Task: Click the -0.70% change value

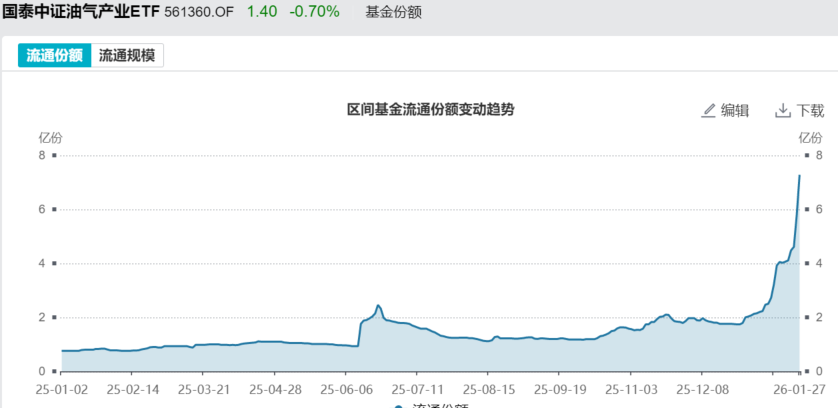Action: pyautogui.click(x=312, y=12)
